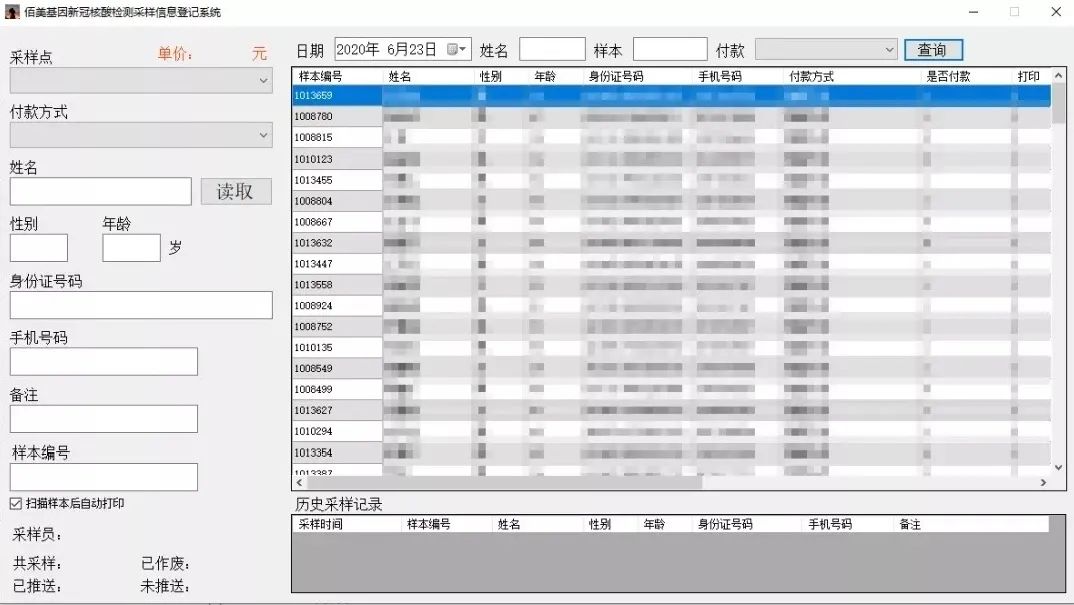Click the horizontal scrollbar right arrow
Viewport: 1074px width, 605px height.
click(1043, 482)
